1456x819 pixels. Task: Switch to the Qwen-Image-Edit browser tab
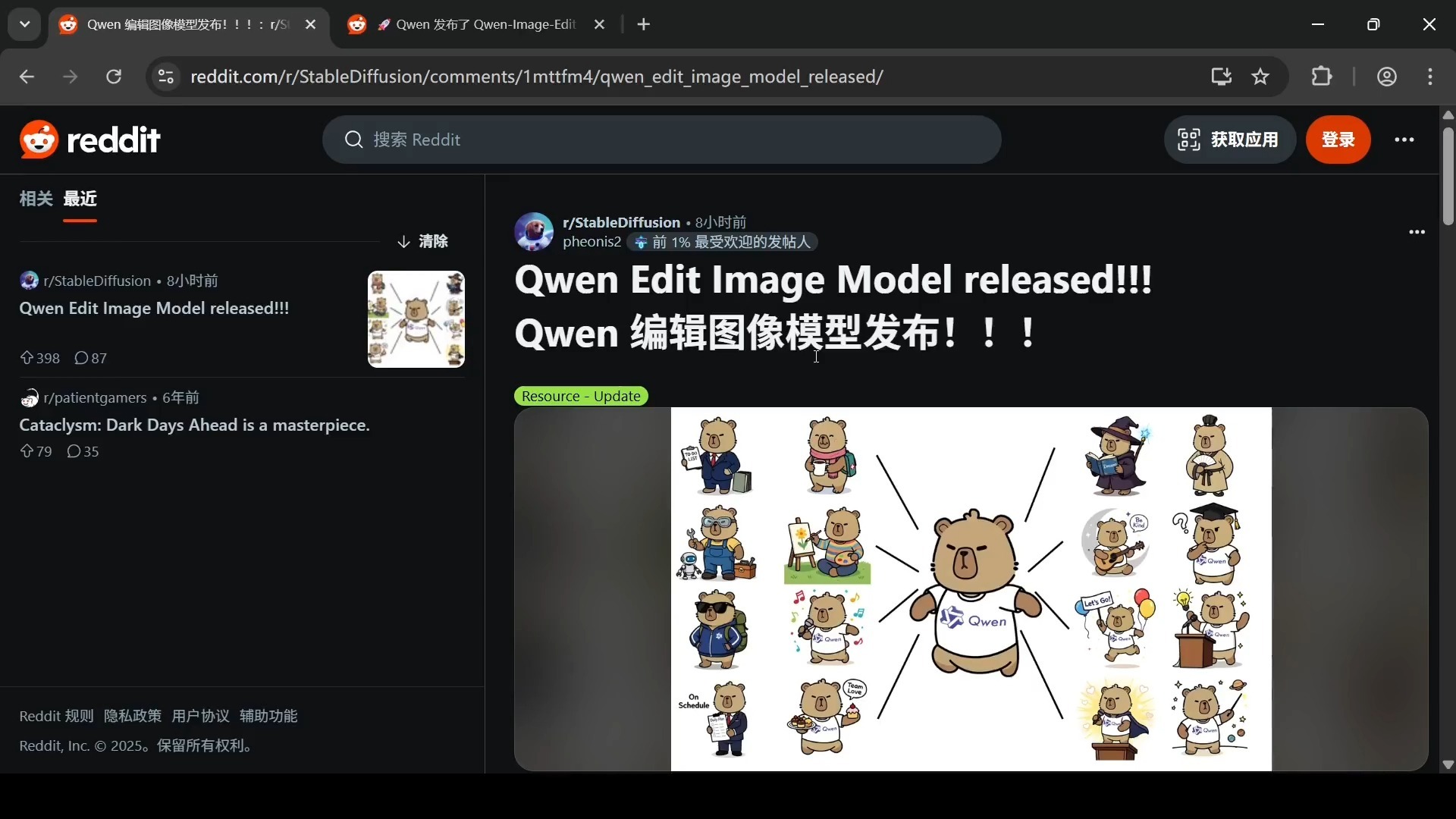click(x=476, y=24)
